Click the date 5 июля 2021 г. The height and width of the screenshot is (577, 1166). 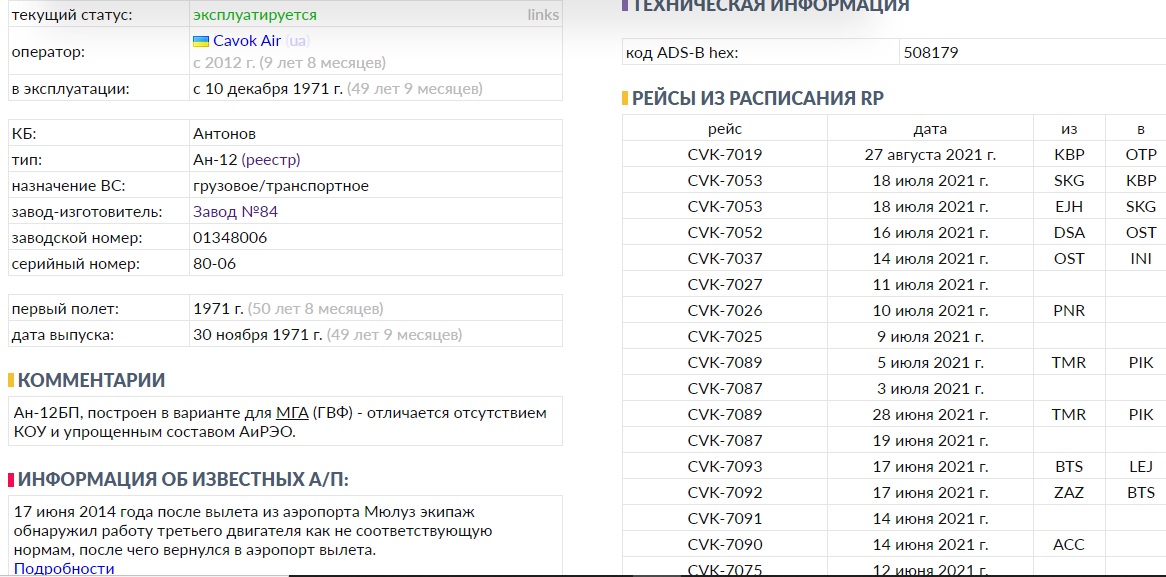(930, 362)
